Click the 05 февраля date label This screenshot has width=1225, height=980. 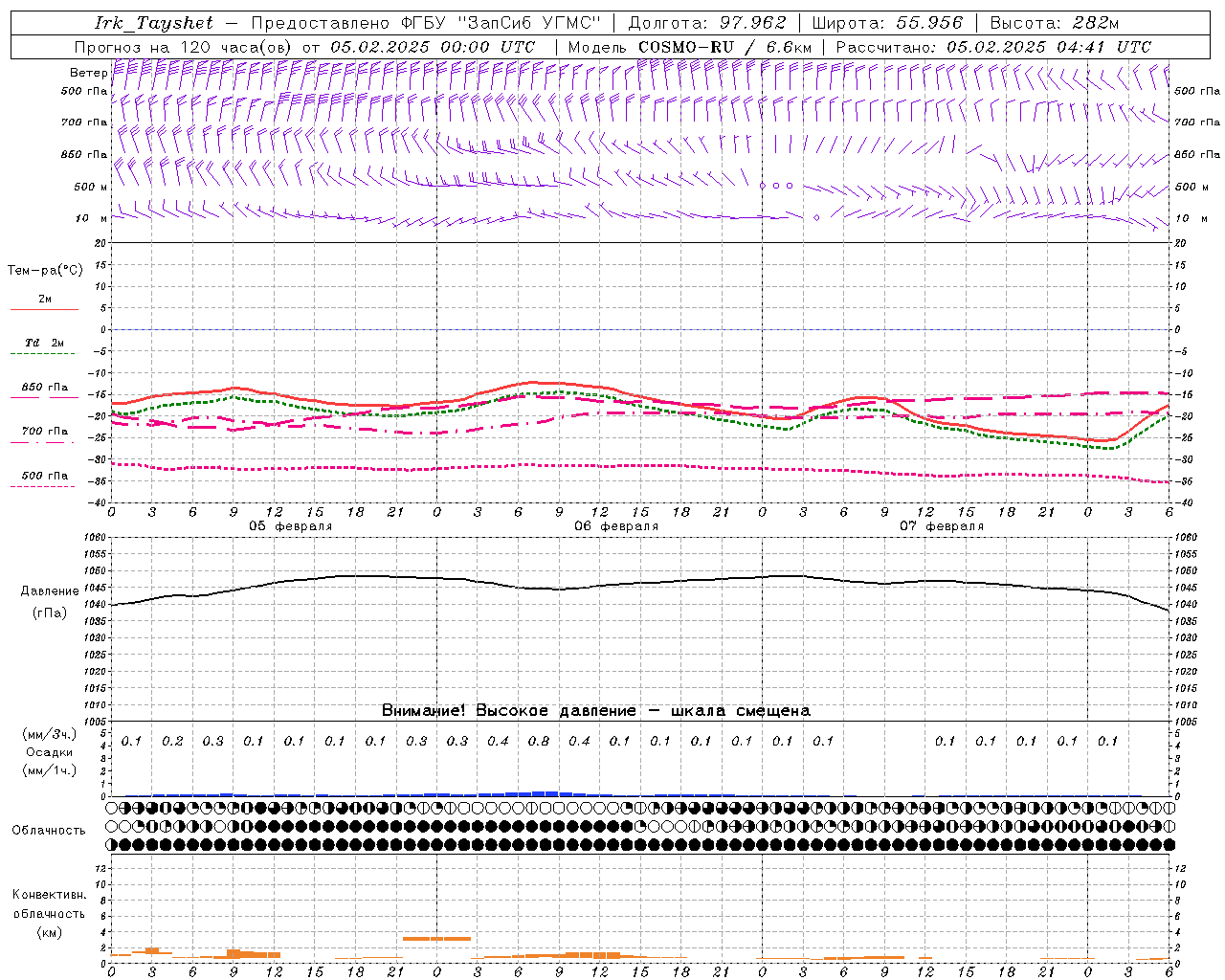[x=291, y=526]
